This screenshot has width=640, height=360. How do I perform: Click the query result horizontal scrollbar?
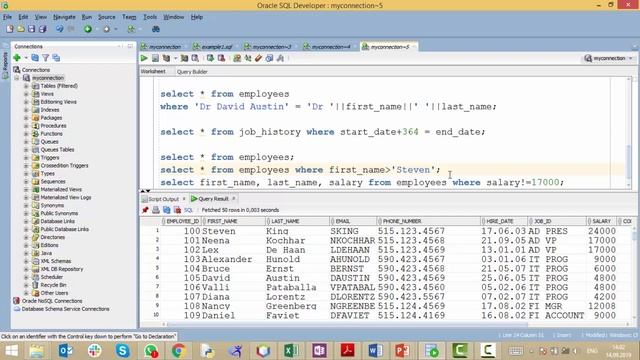coord(347,324)
